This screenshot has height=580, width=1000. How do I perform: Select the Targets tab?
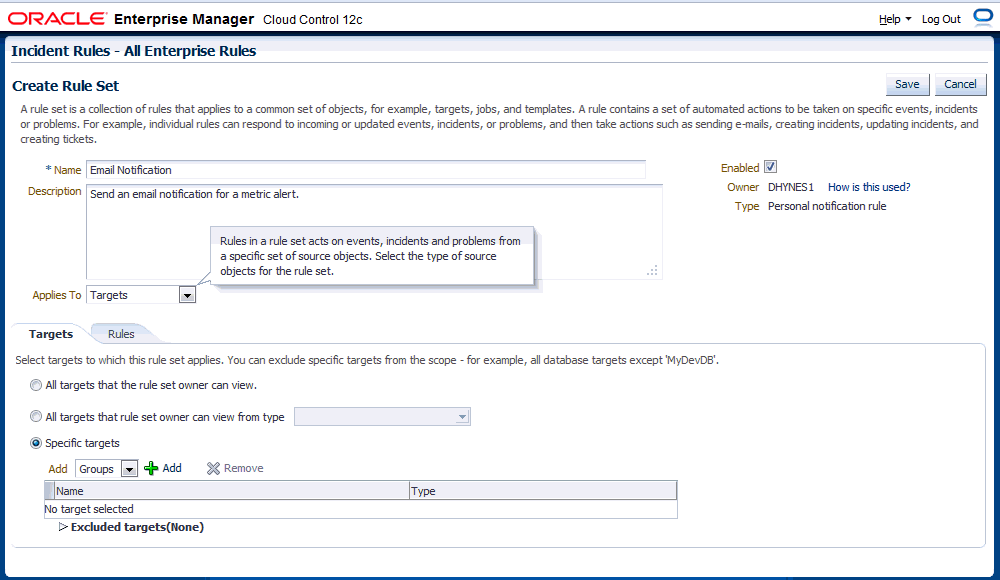(51, 334)
